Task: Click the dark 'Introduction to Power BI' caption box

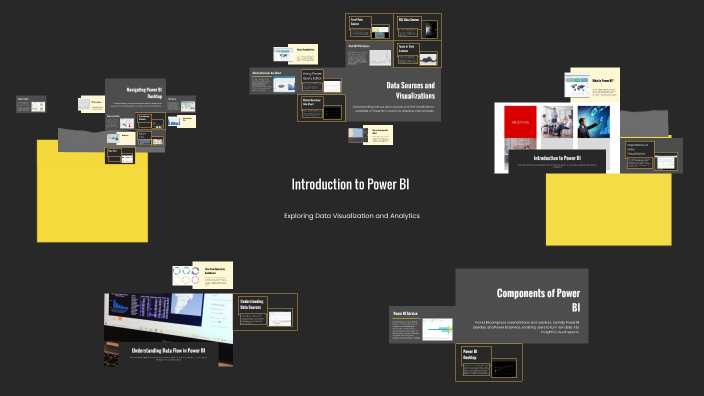Action: 557,161
